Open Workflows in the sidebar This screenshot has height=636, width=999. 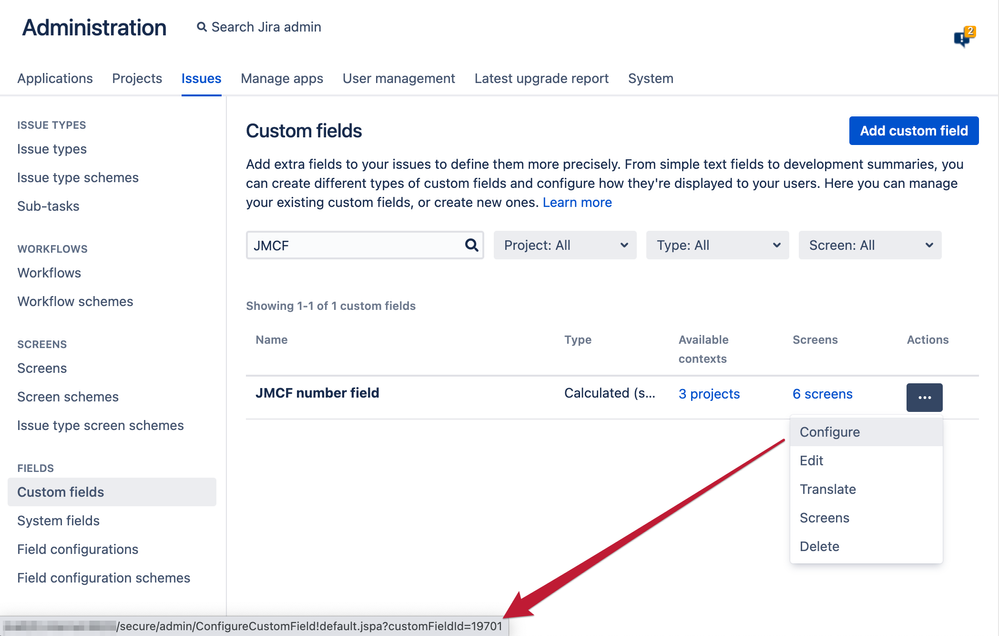tap(49, 273)
